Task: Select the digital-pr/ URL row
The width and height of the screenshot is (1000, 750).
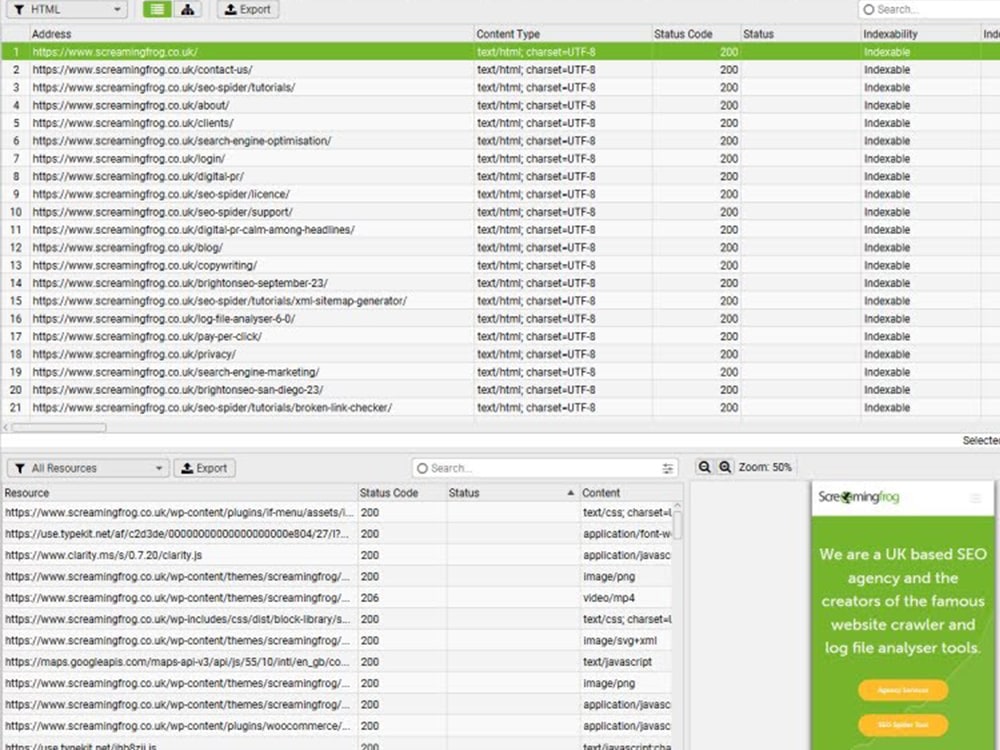Action: pyautogui.click(x=500, y=177)
